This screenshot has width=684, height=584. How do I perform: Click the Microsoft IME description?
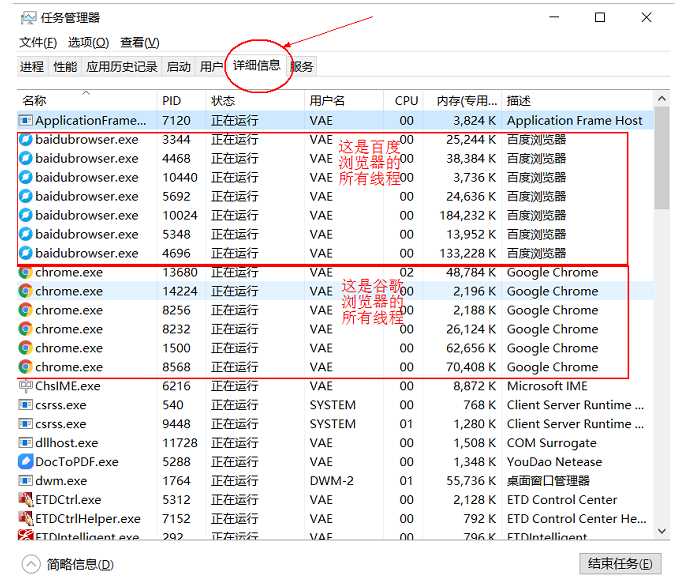pyautogui.click(x=547, y=386)
